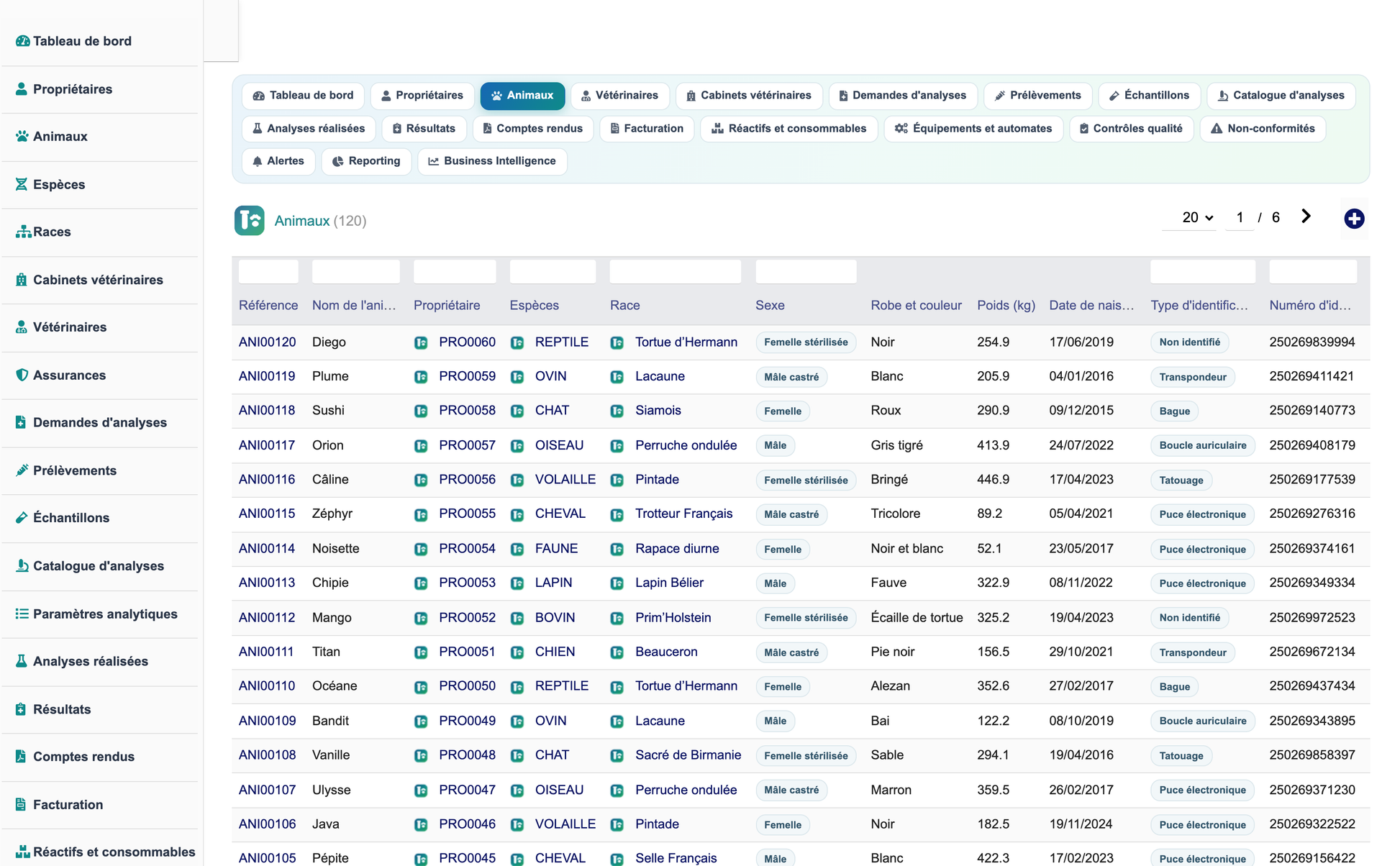Click the Espèces column filter field
This screenshot has height=866, width=1400.
(553, 272)
